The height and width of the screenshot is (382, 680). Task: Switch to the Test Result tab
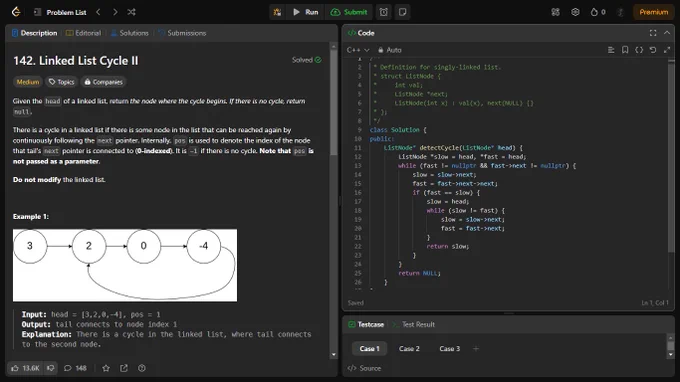(x=414, y=324)
